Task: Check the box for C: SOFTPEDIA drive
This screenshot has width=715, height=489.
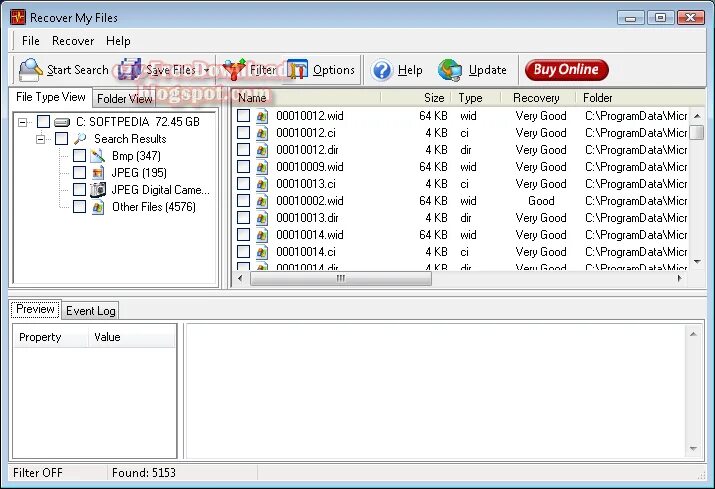Action: [43, 121]
